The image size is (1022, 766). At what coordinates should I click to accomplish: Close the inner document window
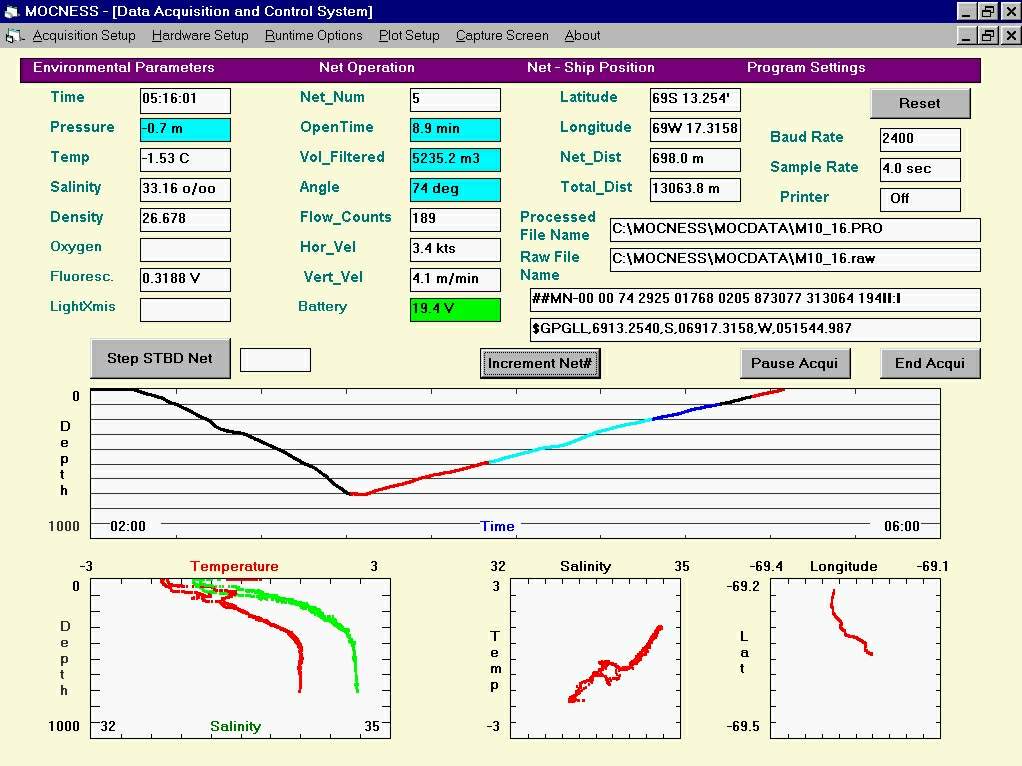(1010, 35)
